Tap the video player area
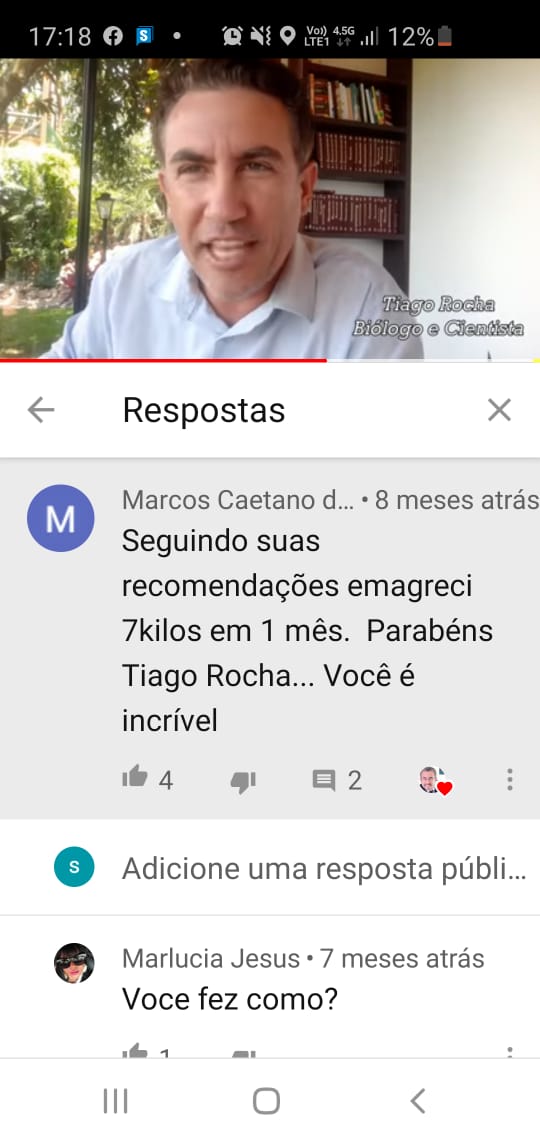The image size is (540, 1140). pos(270,208)
